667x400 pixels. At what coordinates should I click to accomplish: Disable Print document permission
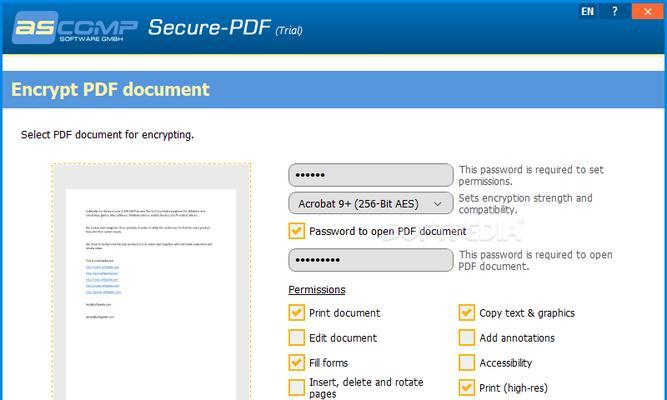(296, 313)
